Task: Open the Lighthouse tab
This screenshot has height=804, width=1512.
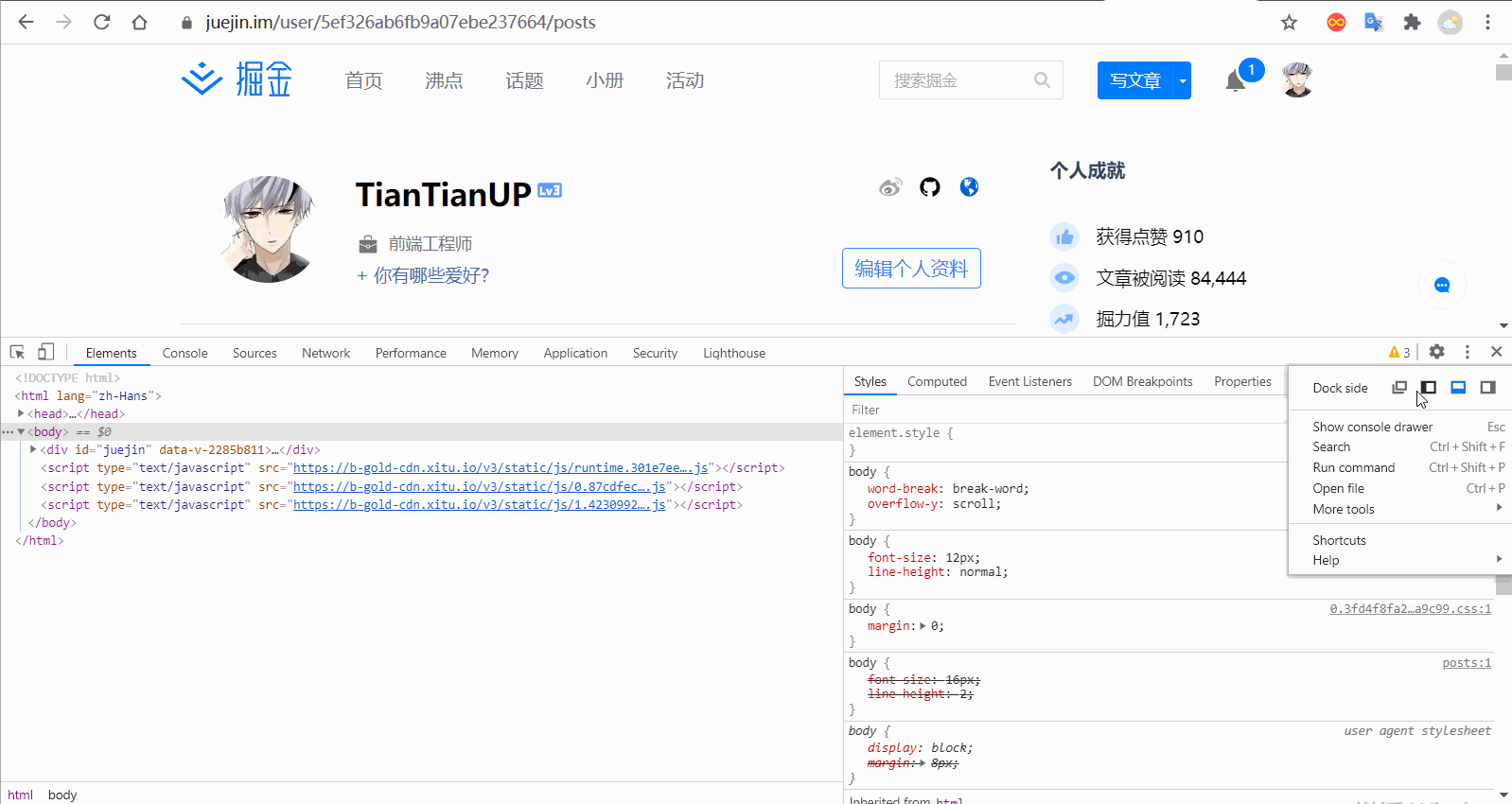Action: point(734,353)
